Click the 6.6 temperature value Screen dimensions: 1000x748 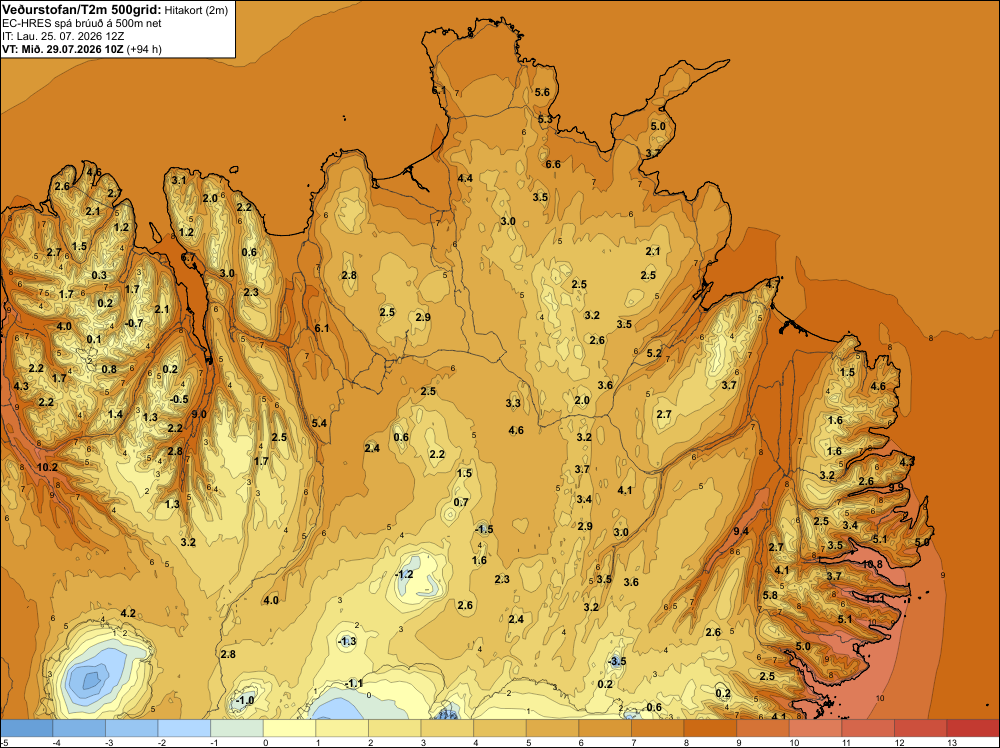click(x=553, y=164)
